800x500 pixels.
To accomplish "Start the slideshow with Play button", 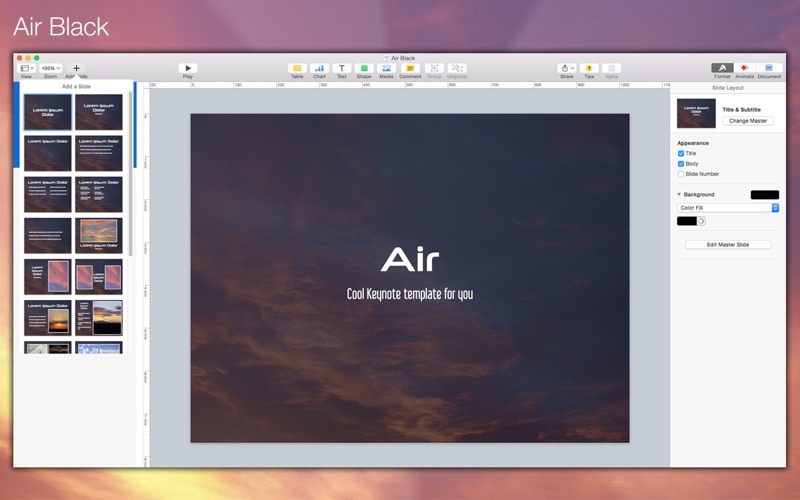I will (x=188, y=68).
